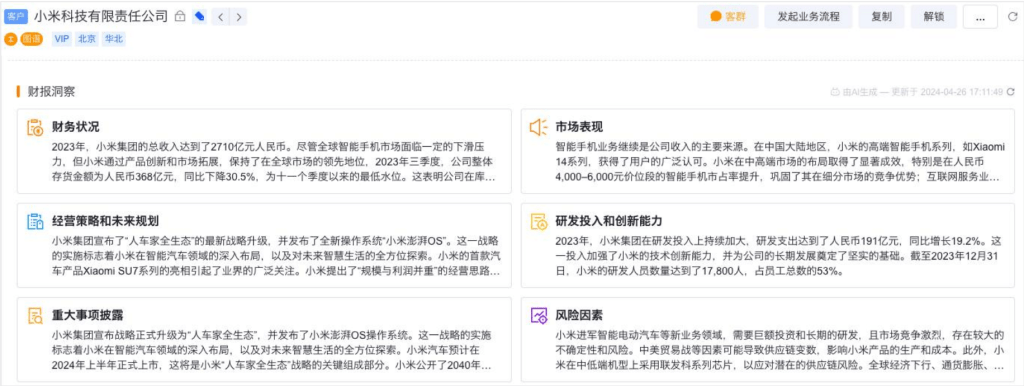This screenshot has width=1024, height=386.
Task: Click the lock icon beside company name
Action: pos(180,17)
